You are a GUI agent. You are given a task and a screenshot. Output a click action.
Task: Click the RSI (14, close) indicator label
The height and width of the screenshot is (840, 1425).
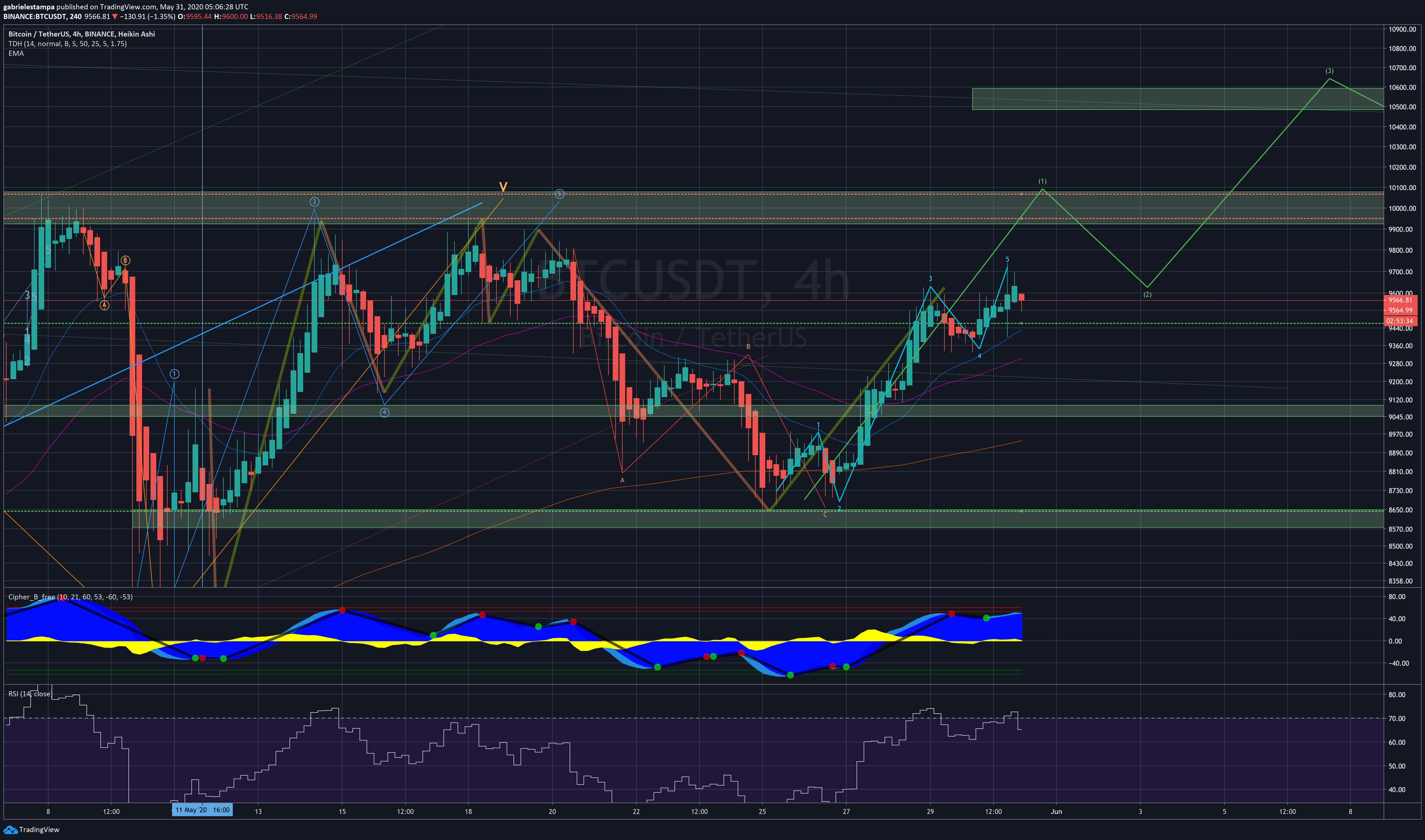[x=29, y=693]
